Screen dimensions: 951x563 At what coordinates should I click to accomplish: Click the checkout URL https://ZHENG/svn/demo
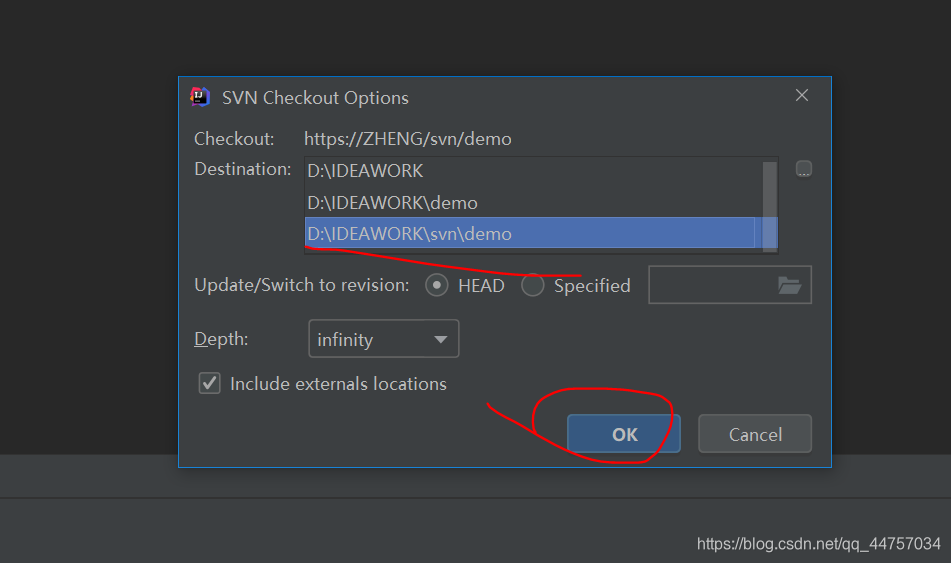click(x=408, y=139)
